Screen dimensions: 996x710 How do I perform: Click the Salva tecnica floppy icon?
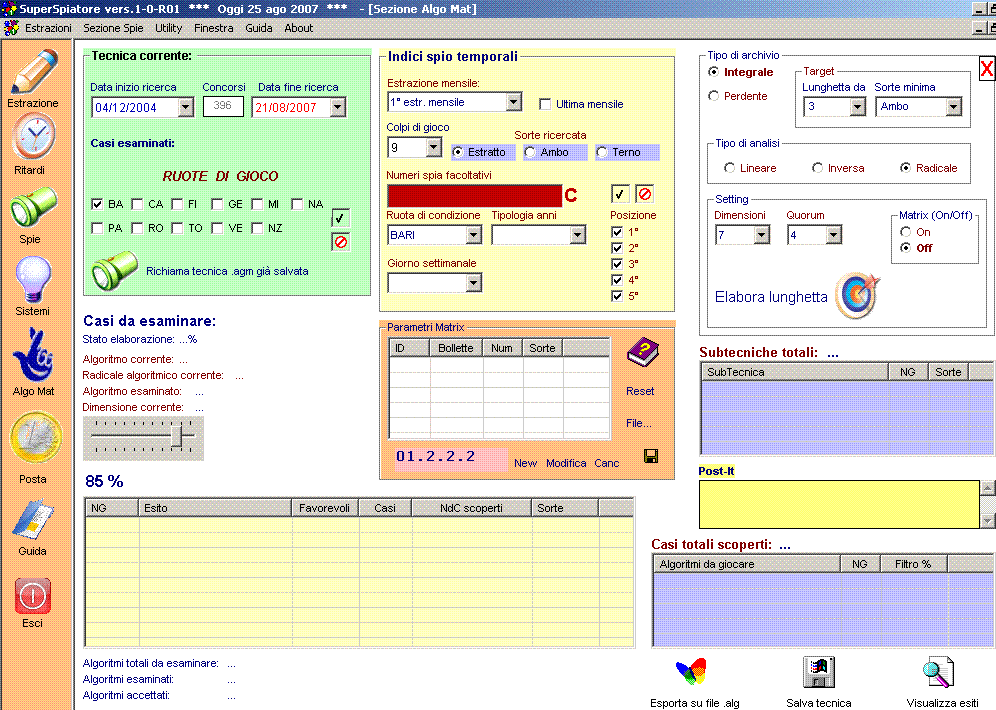(819, 672)
